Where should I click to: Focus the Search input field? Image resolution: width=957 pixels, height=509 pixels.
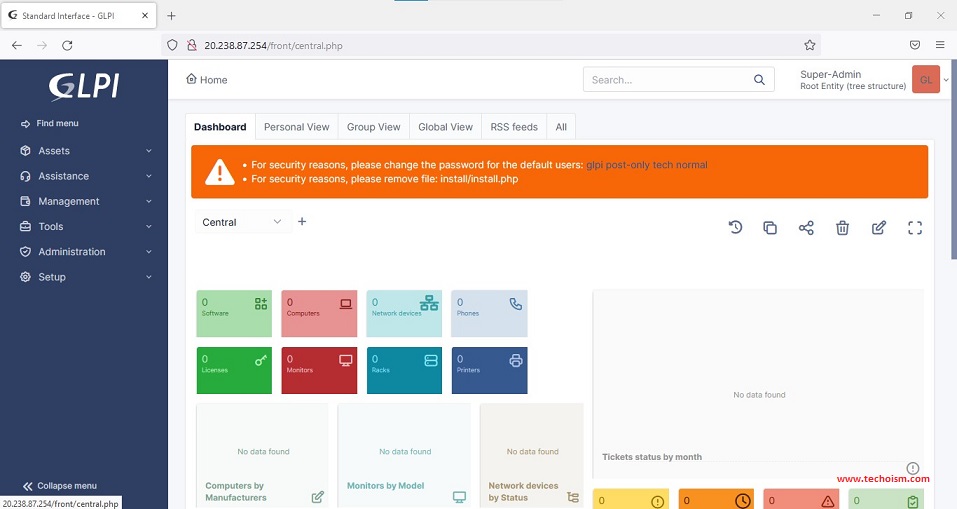668,80
